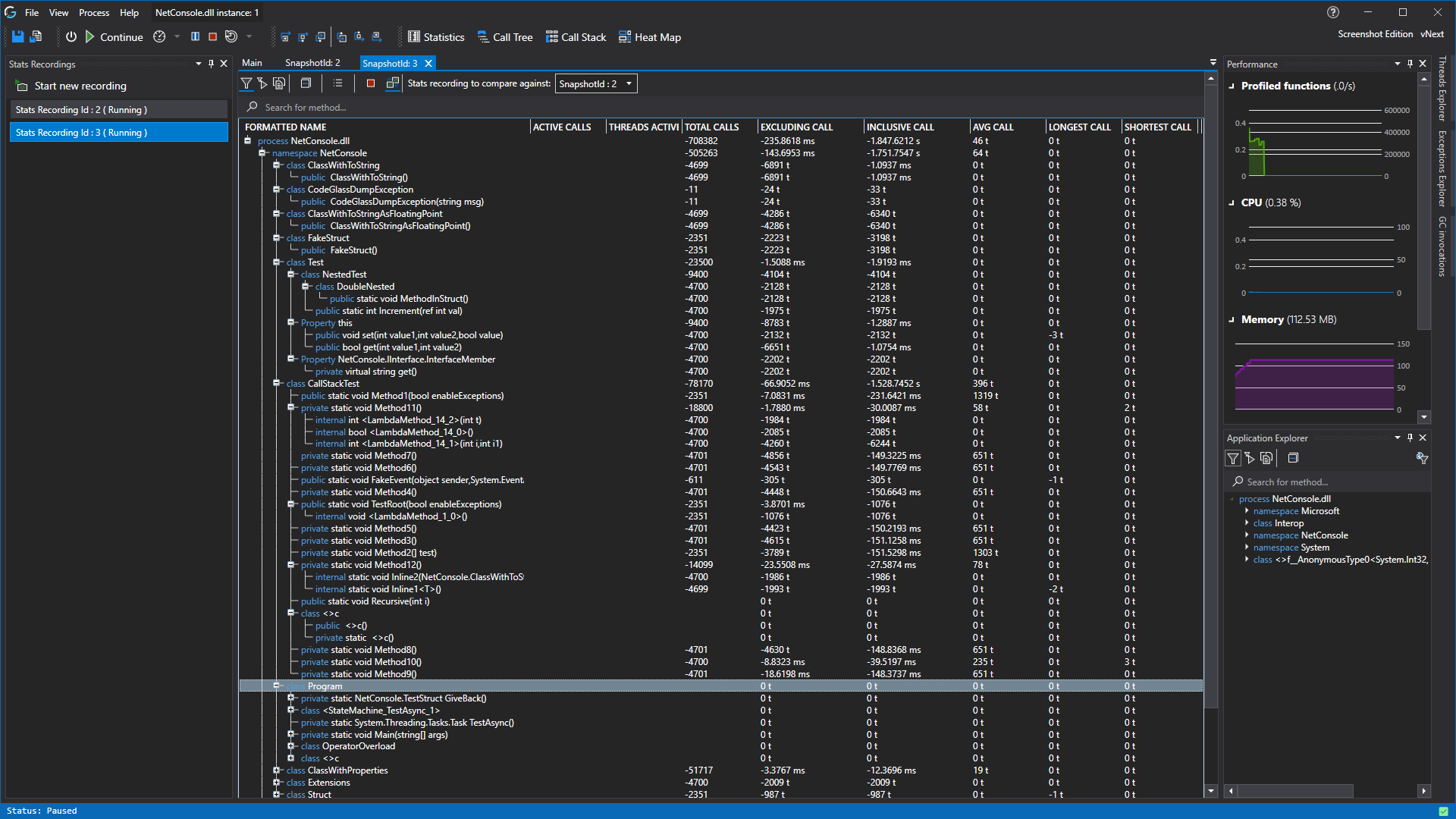Screen dimensions: 1456x819
Task: Pin the Application Explorer panel
Action: 1410,438
